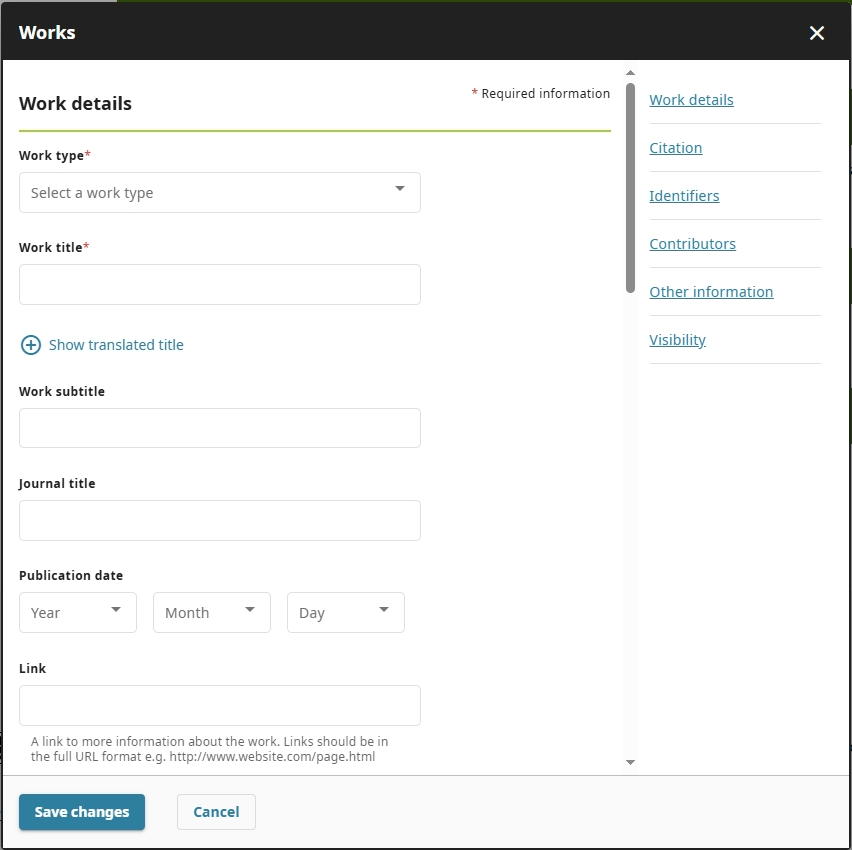The height and width of the screenshot is (850, 852).
Task: Click the plus icon beside Show translated title
Action: [x=31, y=345]
